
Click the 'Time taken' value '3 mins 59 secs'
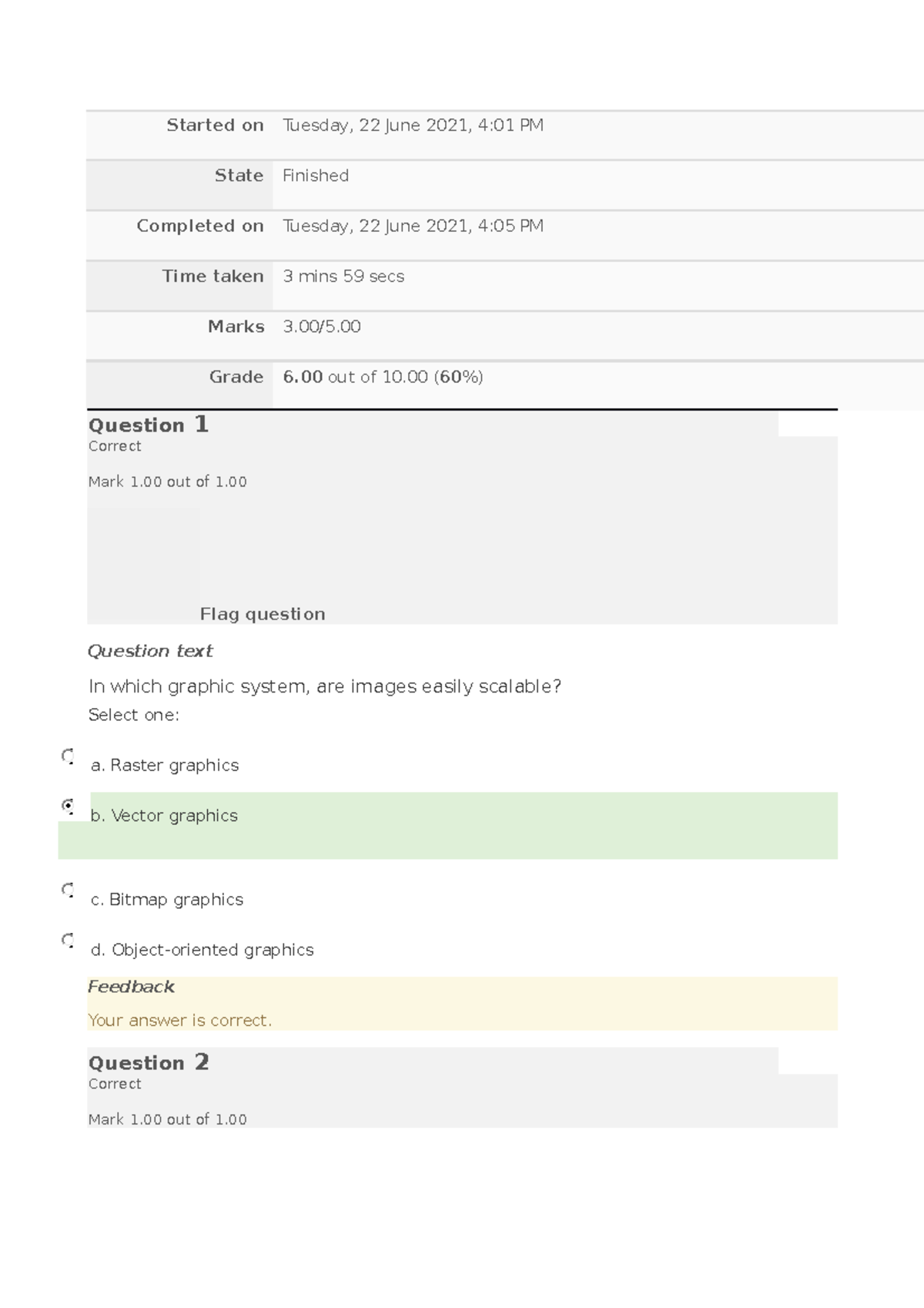[x=343, y=276]
